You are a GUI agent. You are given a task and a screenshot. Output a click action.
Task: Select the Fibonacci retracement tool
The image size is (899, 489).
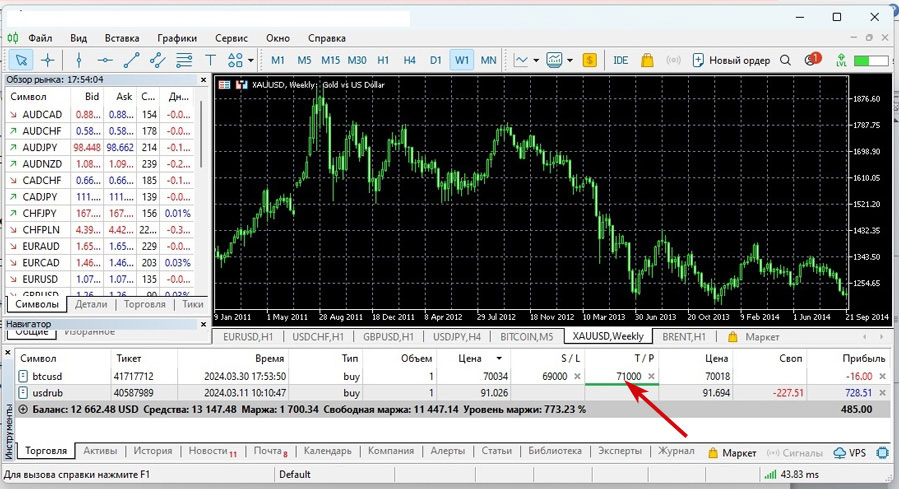pos(184,60)
